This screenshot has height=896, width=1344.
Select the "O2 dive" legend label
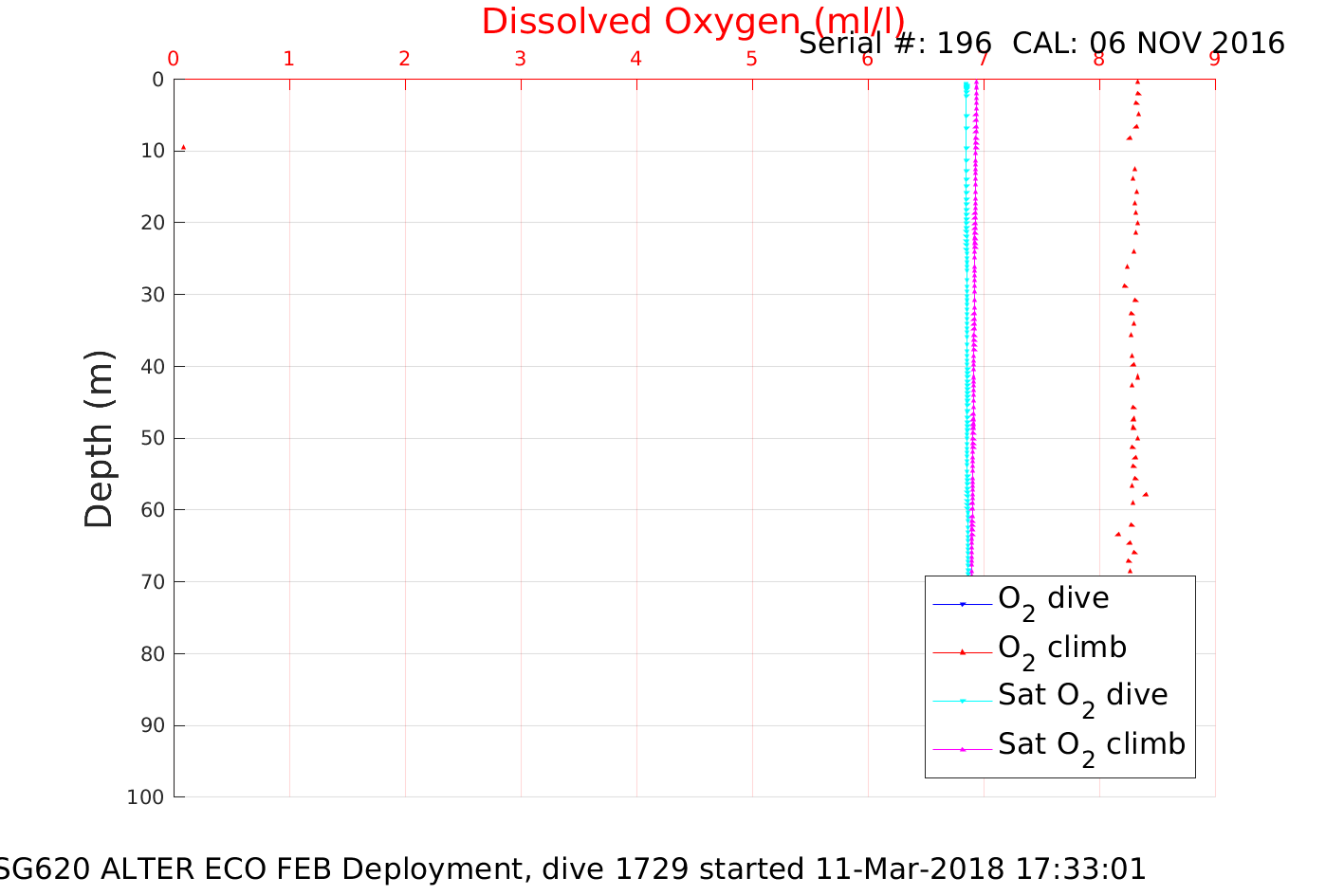[x=1053, y=599]
